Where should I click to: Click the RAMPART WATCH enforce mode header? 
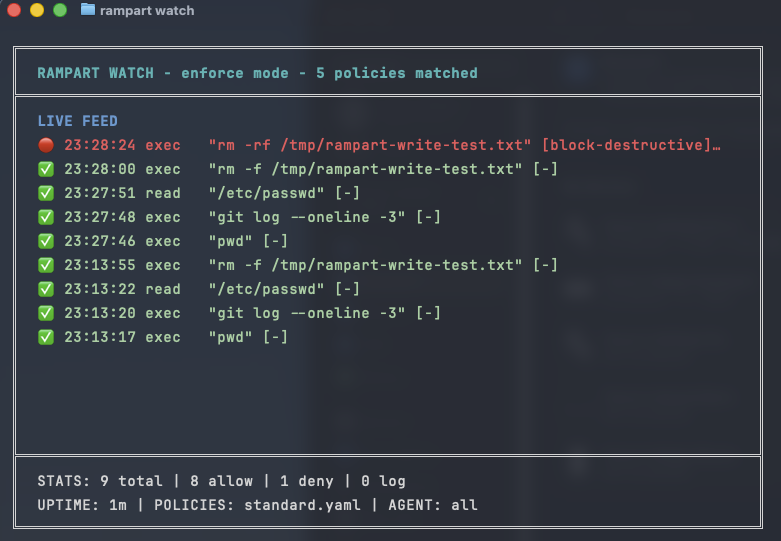[257, 73]
